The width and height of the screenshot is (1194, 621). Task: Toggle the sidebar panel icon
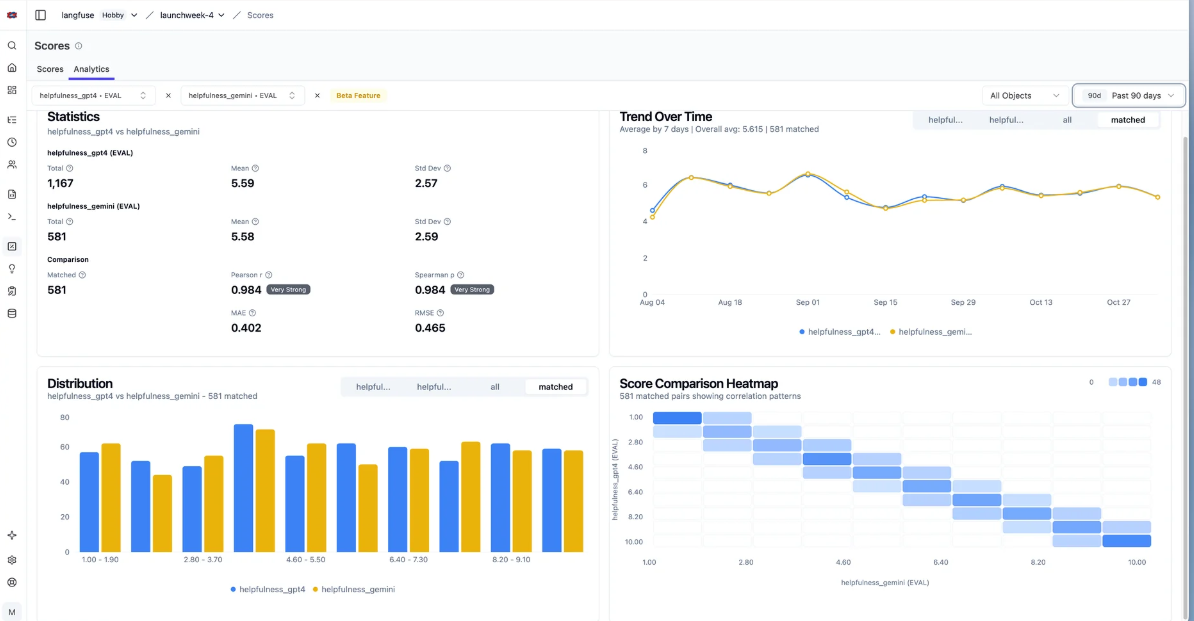(40, 15)
